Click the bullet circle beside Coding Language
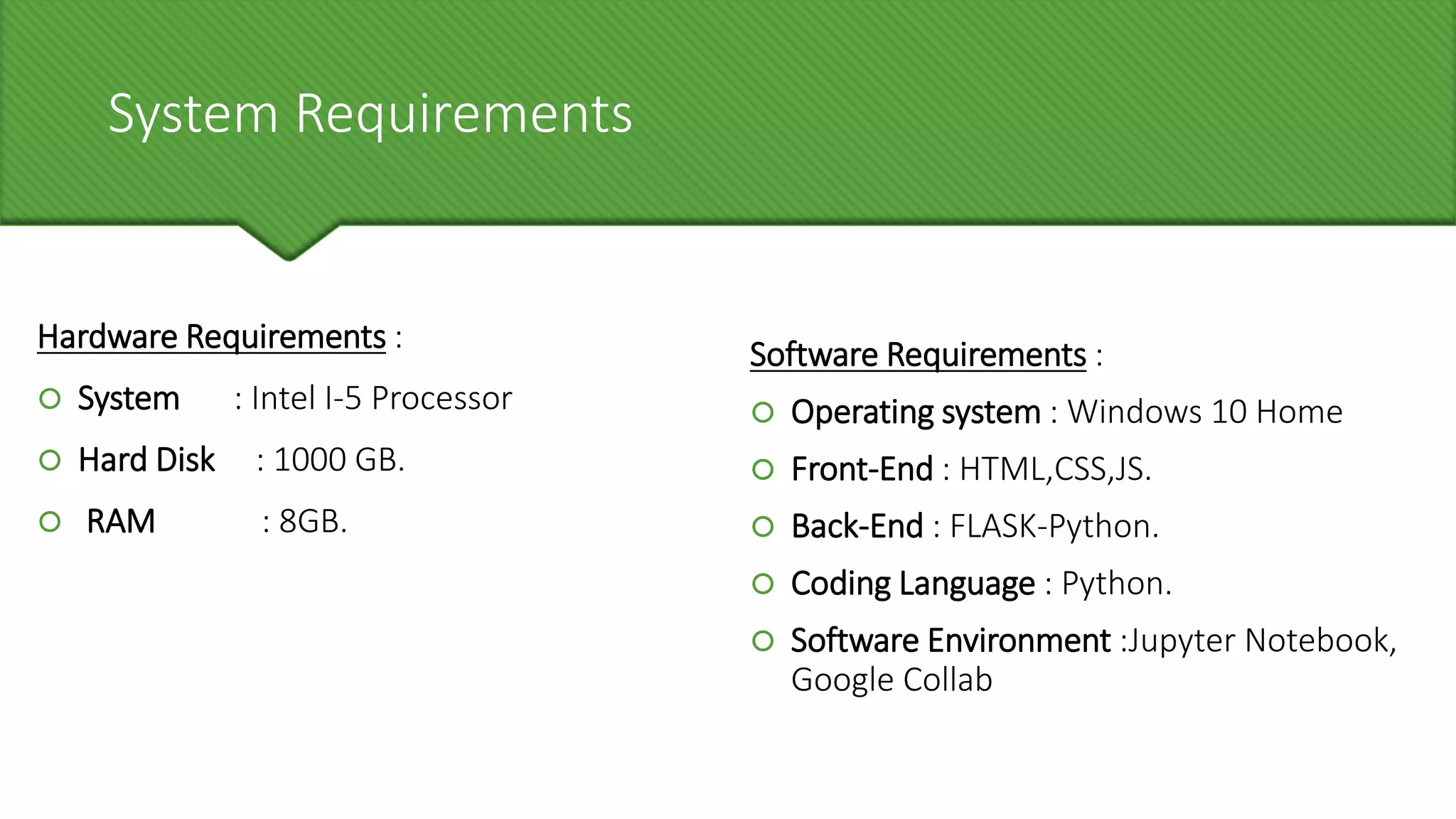The width and height of the screenshot is (1456, 819). (x=763, y=584)
